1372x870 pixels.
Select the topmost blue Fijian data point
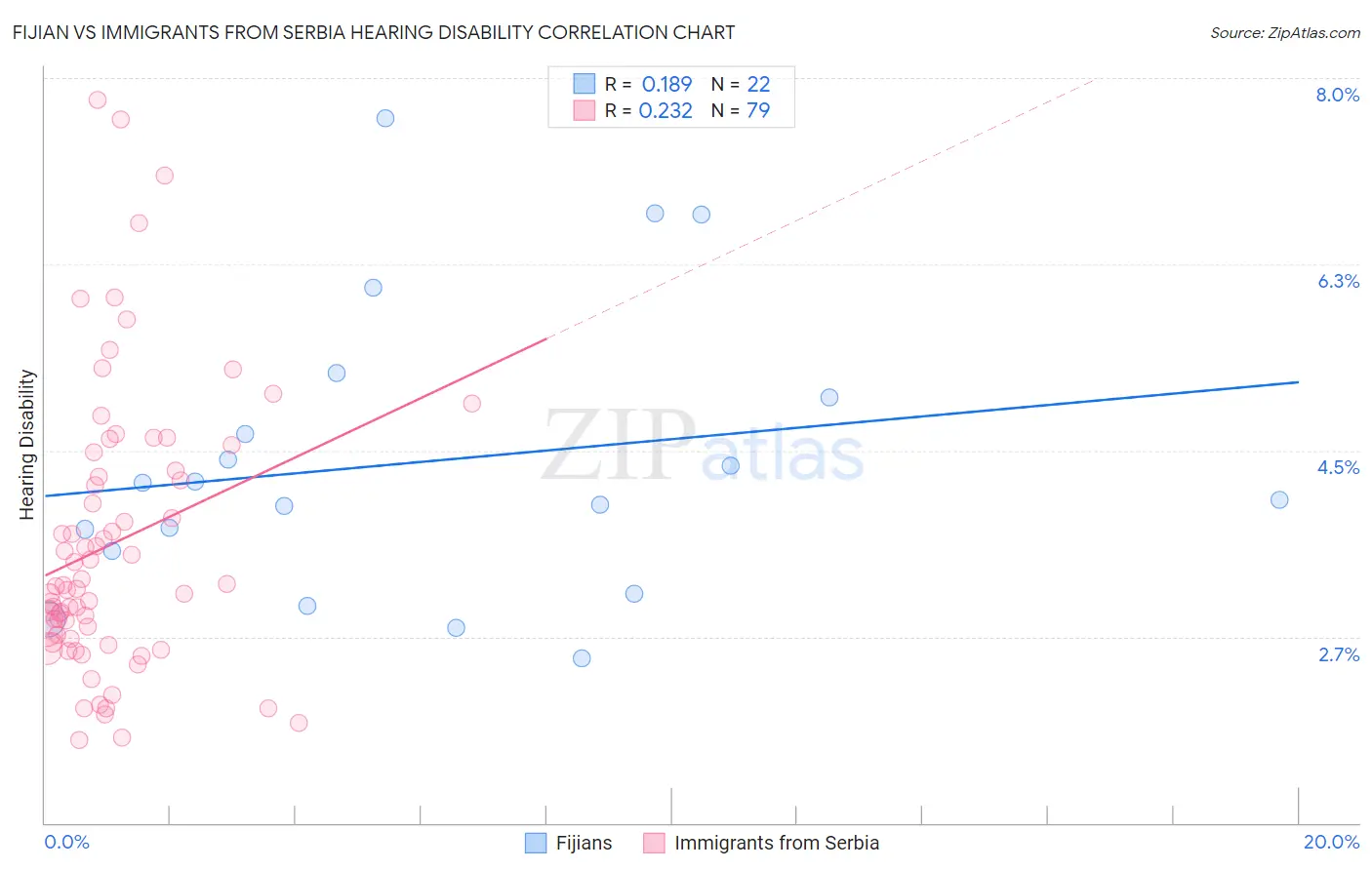click(385, 118)
